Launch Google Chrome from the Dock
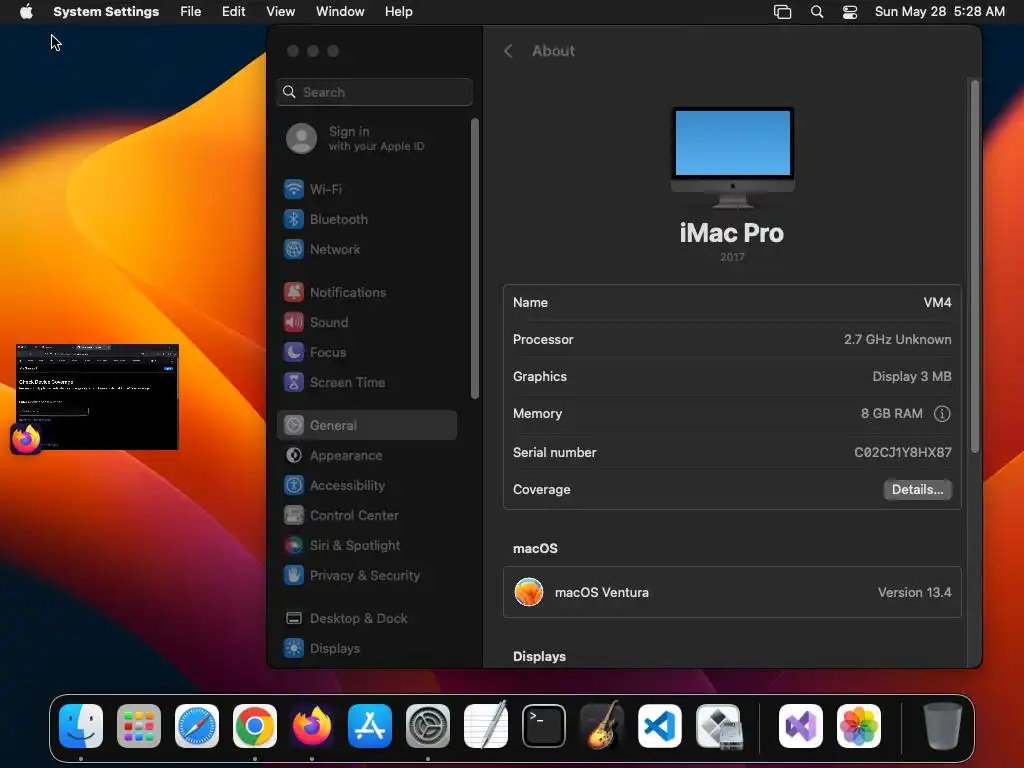Image resolution: width=1024 pixels, height=768 pixels. tap(255, 726)
